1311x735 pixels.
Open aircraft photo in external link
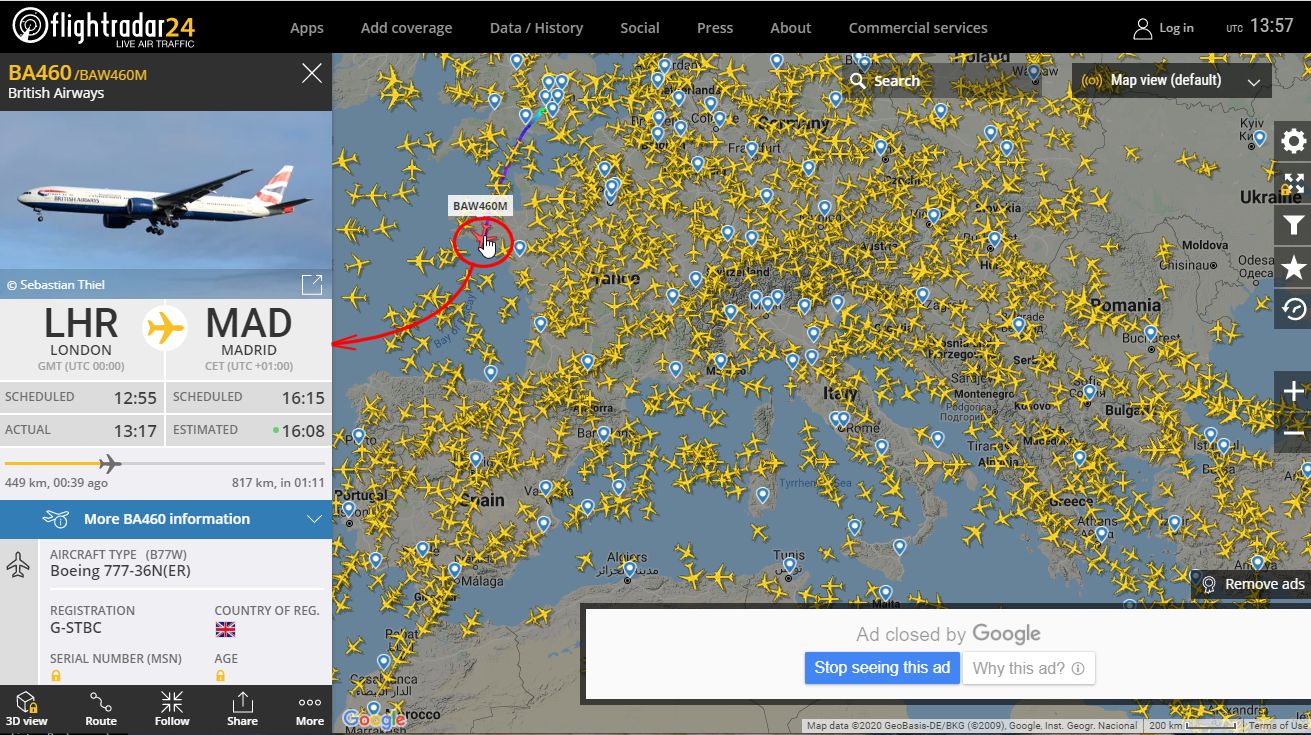[312, 284]
